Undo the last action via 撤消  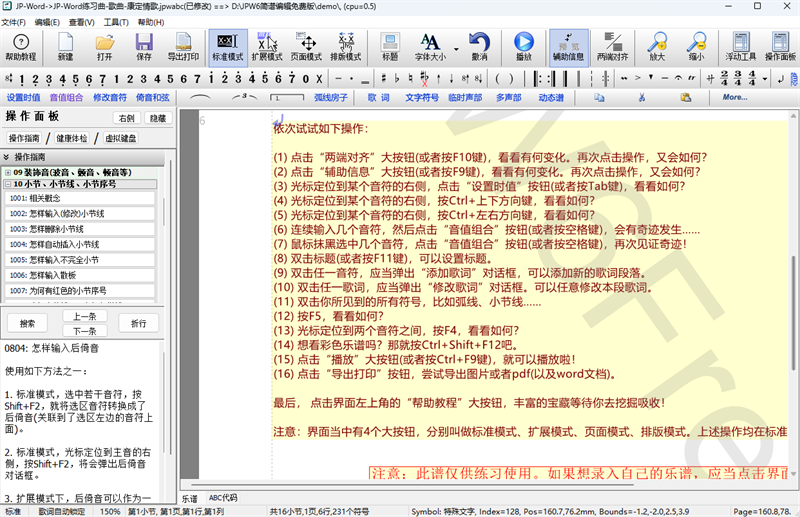click(x=480, y=46)
